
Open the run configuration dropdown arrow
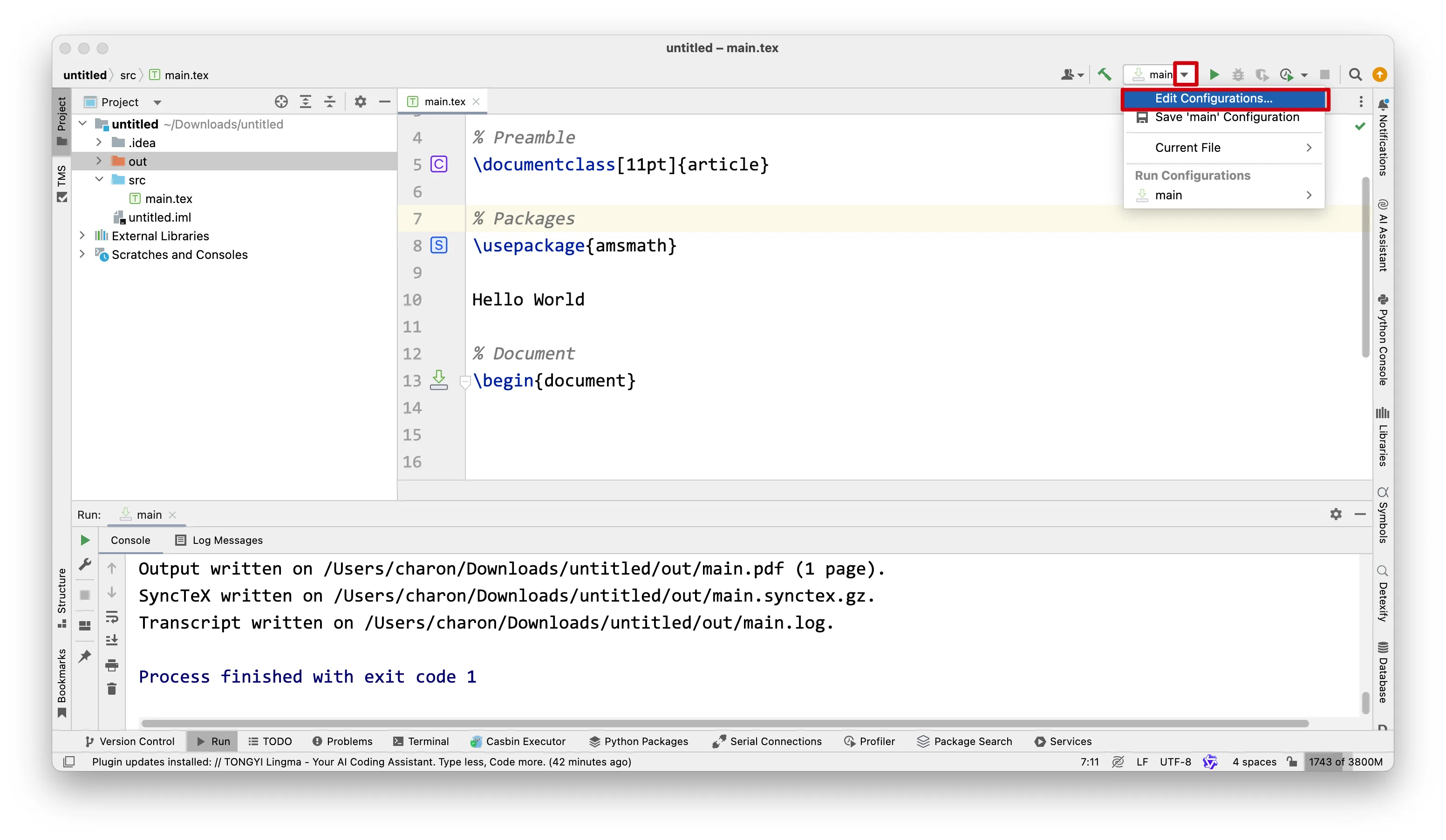[x=1184, y=75]
